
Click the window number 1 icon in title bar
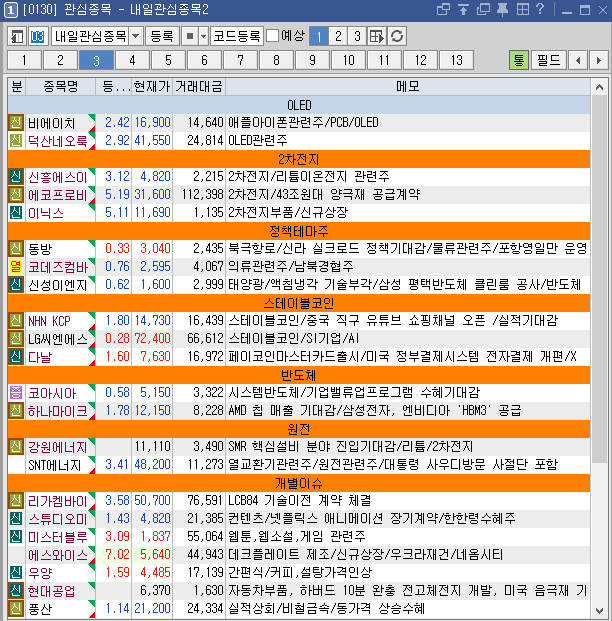(x=10, y=10)
